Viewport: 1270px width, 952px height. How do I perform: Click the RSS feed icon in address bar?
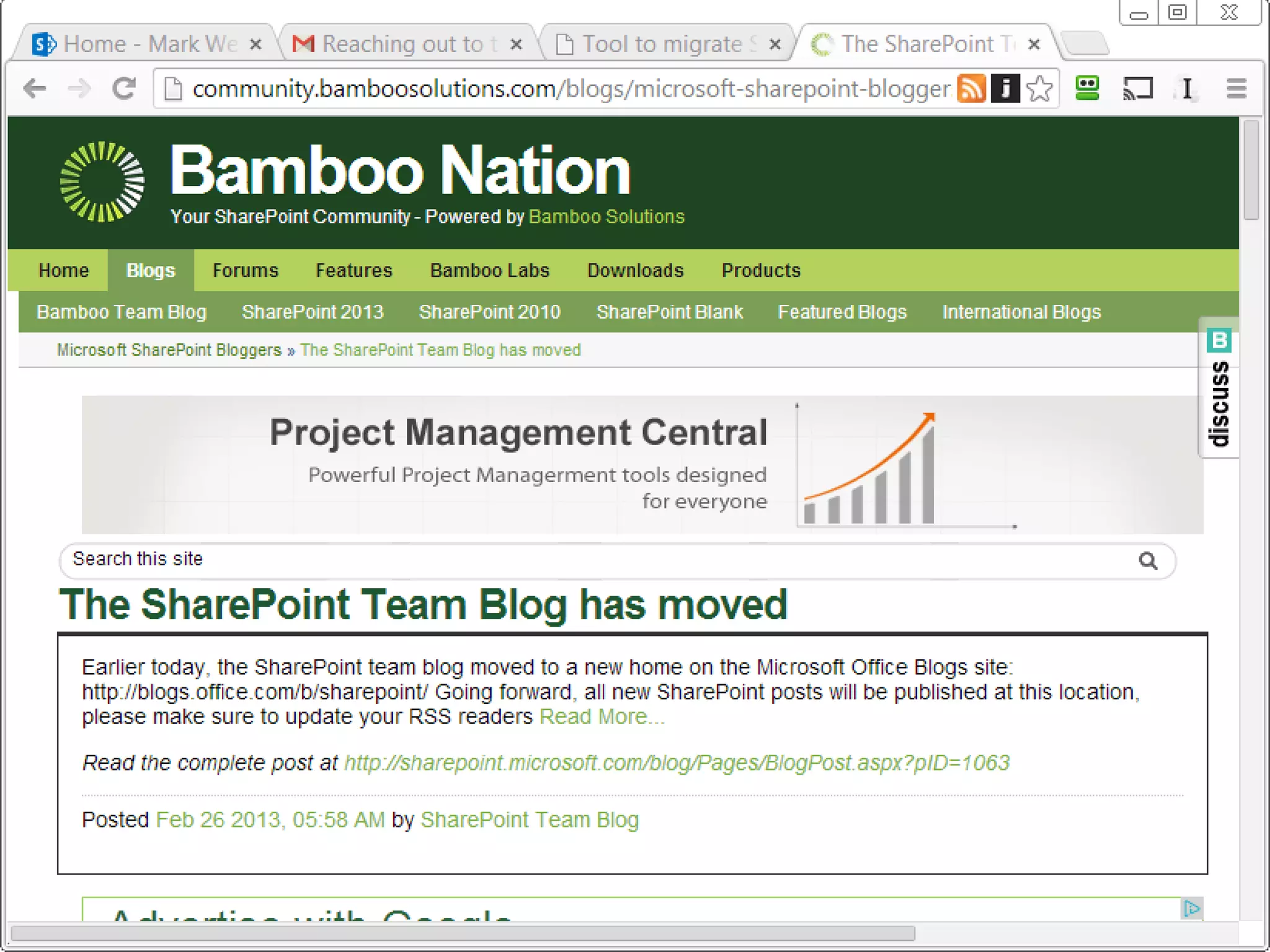[x=971, y=88]
